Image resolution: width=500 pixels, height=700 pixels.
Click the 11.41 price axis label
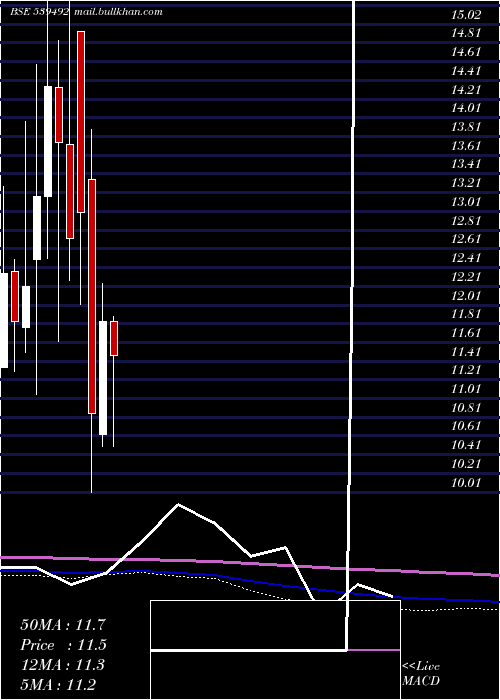tap(466, 351)
